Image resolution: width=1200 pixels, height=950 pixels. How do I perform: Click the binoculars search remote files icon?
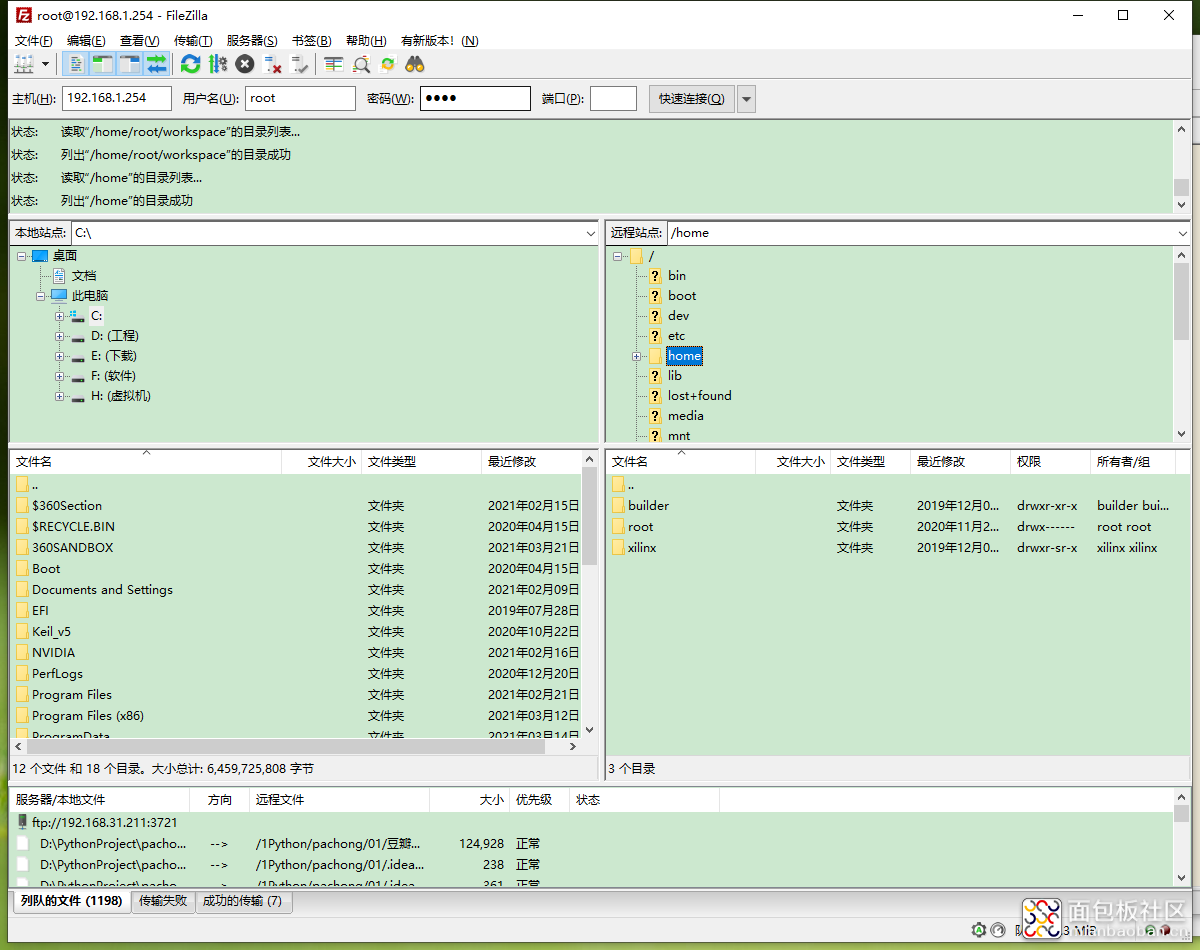pos(415,64)
